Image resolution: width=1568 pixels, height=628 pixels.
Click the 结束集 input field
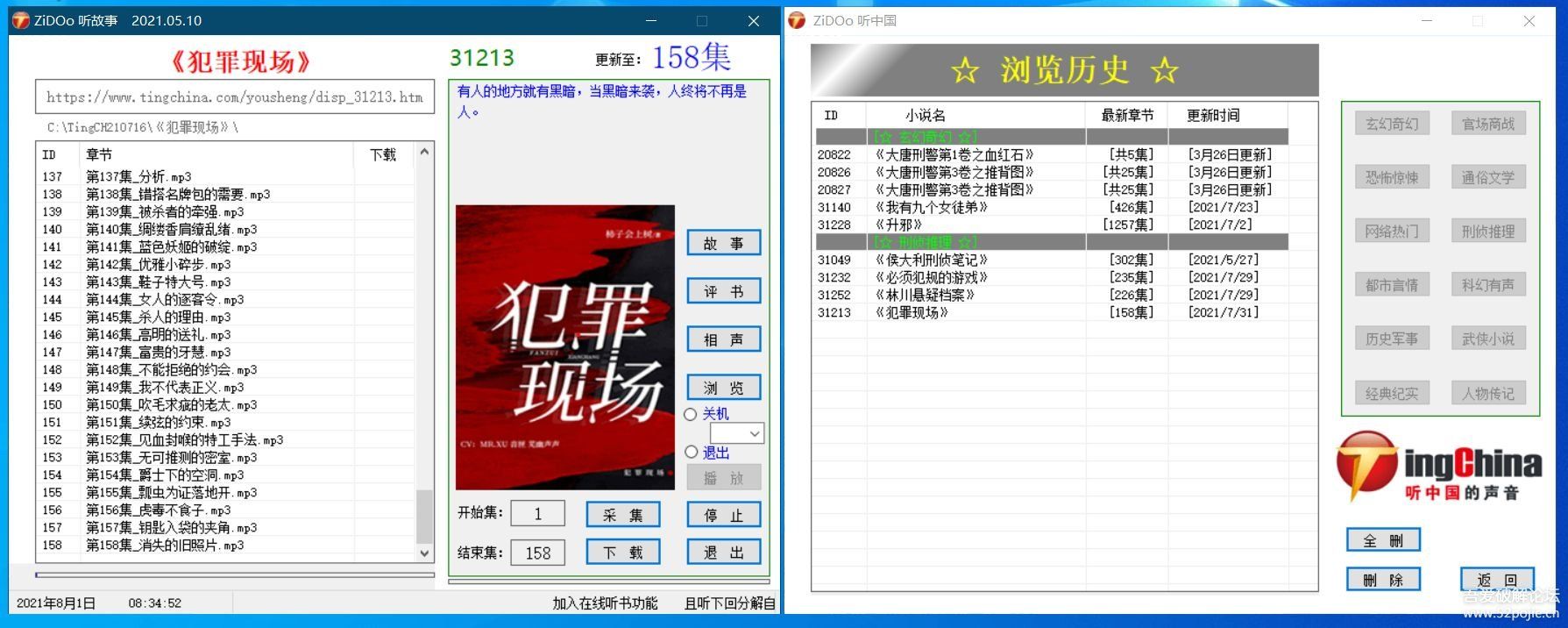click(538, 553)
